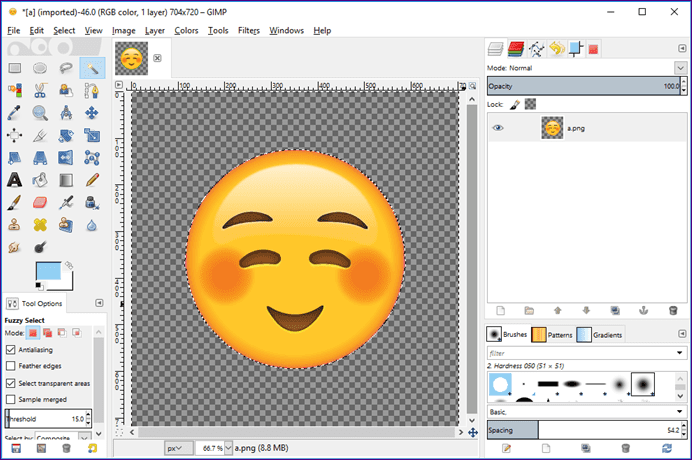Delete the layer with trash button
Screen dimensions: 692x460
pos(673,311)
